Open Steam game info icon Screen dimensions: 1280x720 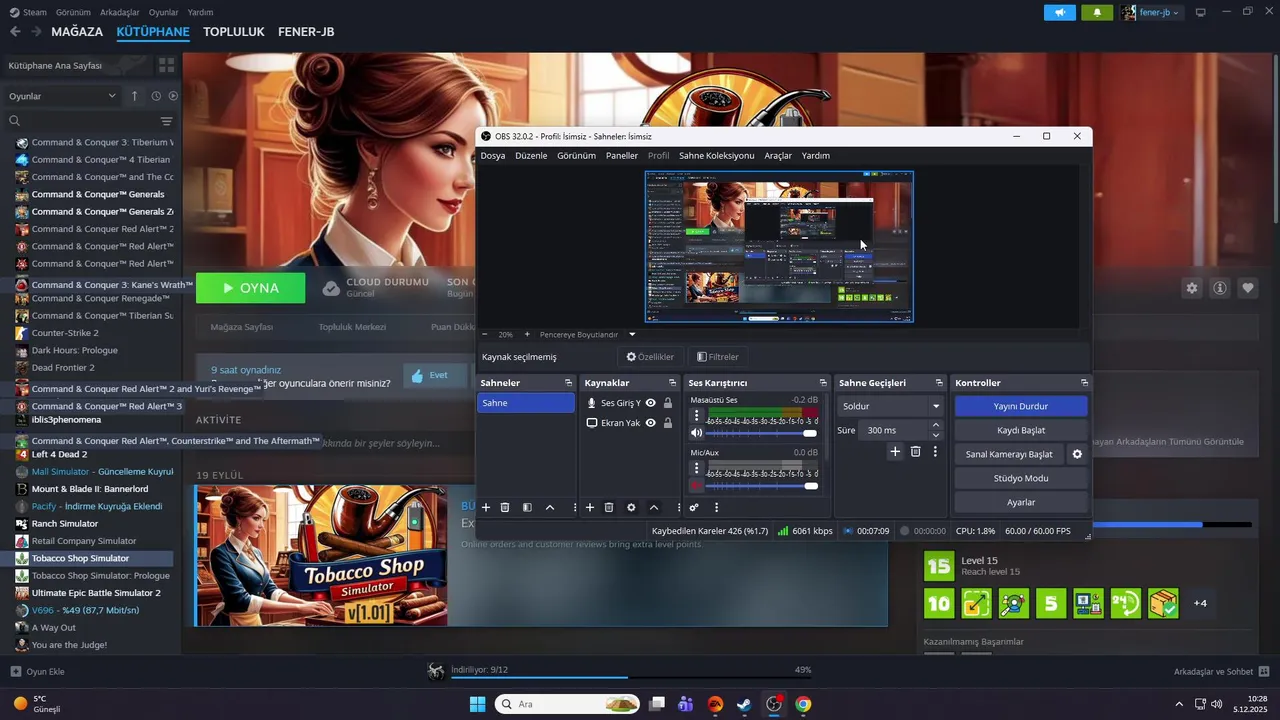pyautogui.click(x=1220, y=288)
